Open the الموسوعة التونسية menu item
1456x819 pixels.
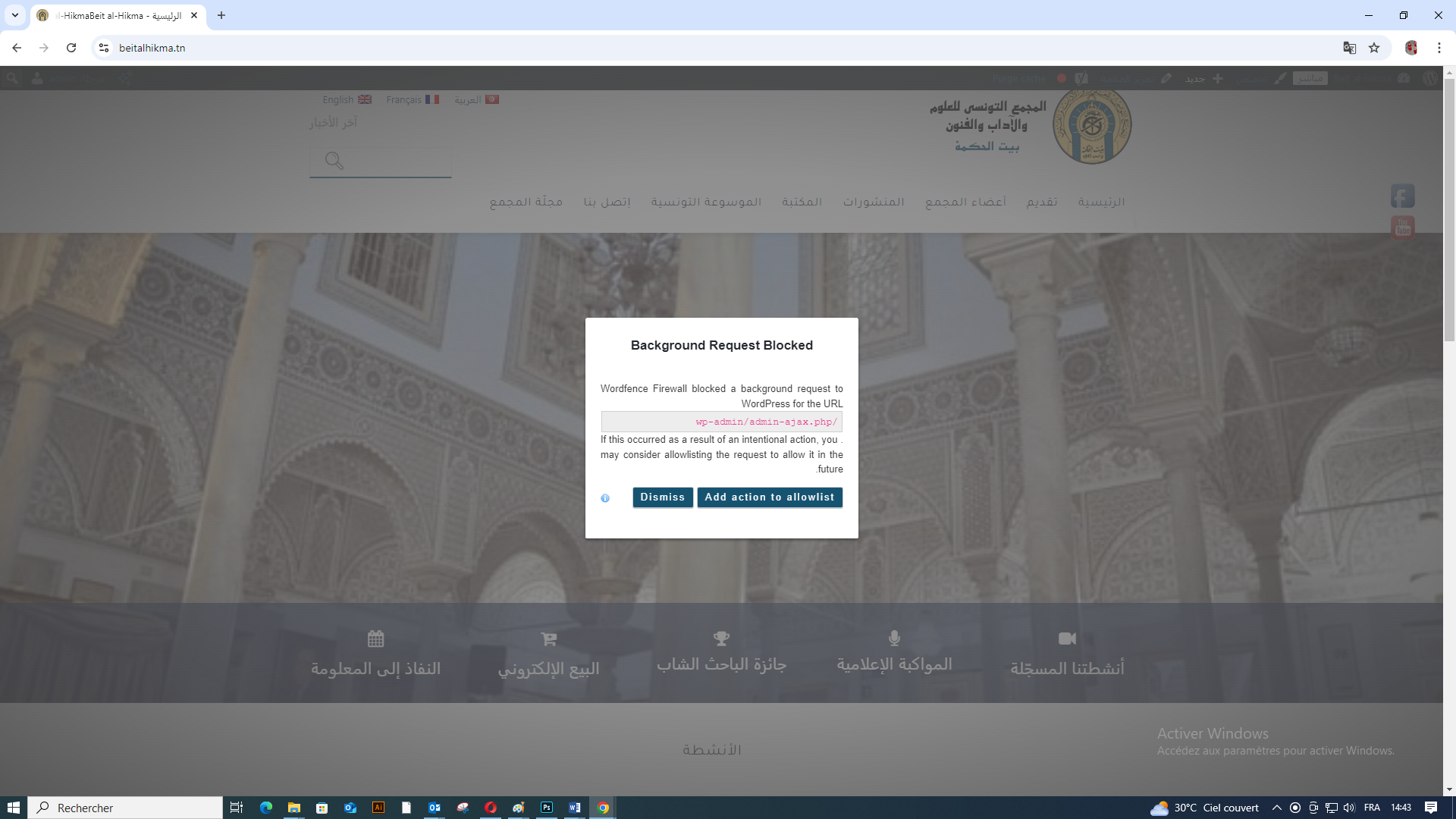tap(706, 202)
